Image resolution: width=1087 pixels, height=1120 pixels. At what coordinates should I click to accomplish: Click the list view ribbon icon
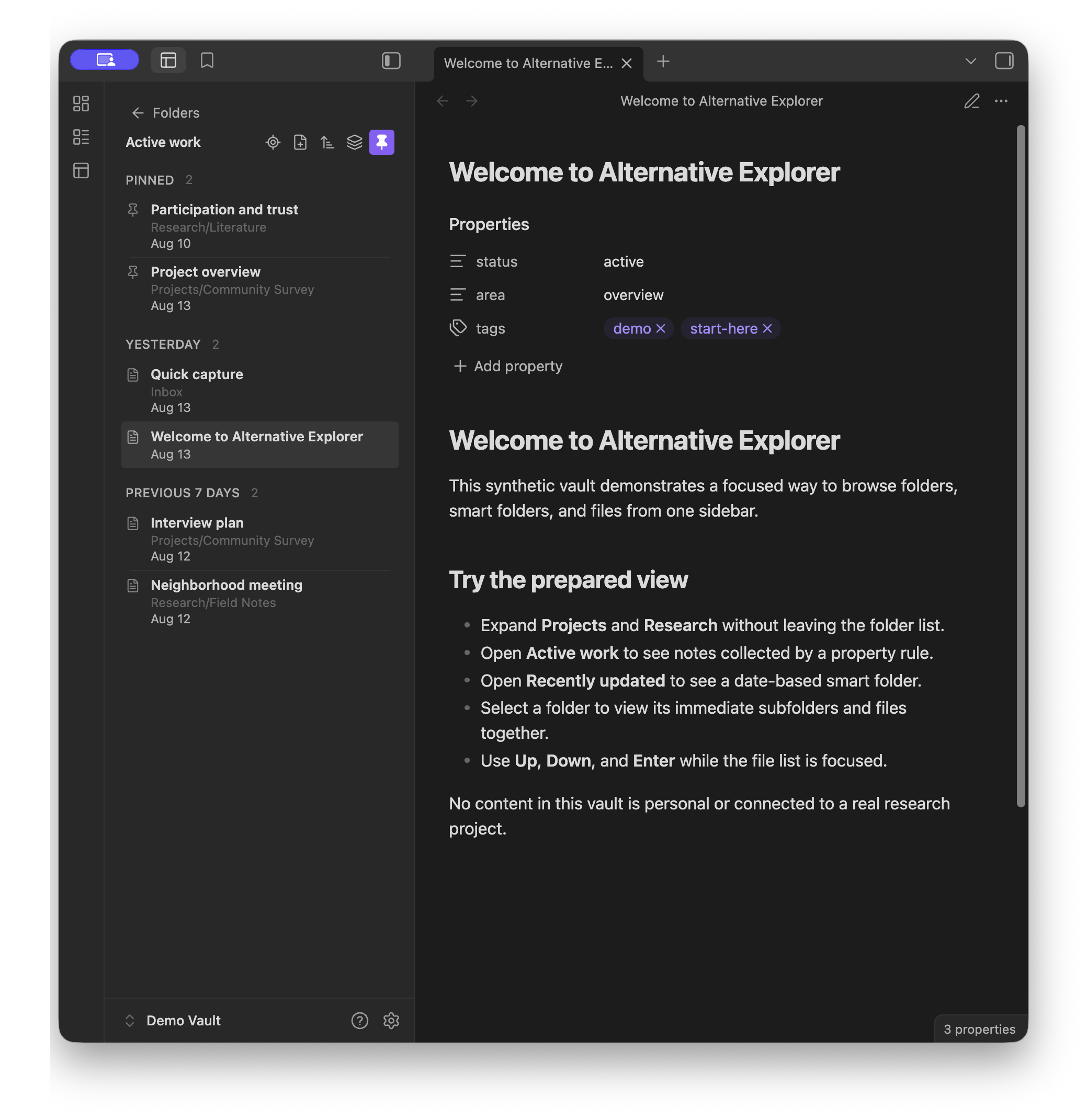pos(81,137)
